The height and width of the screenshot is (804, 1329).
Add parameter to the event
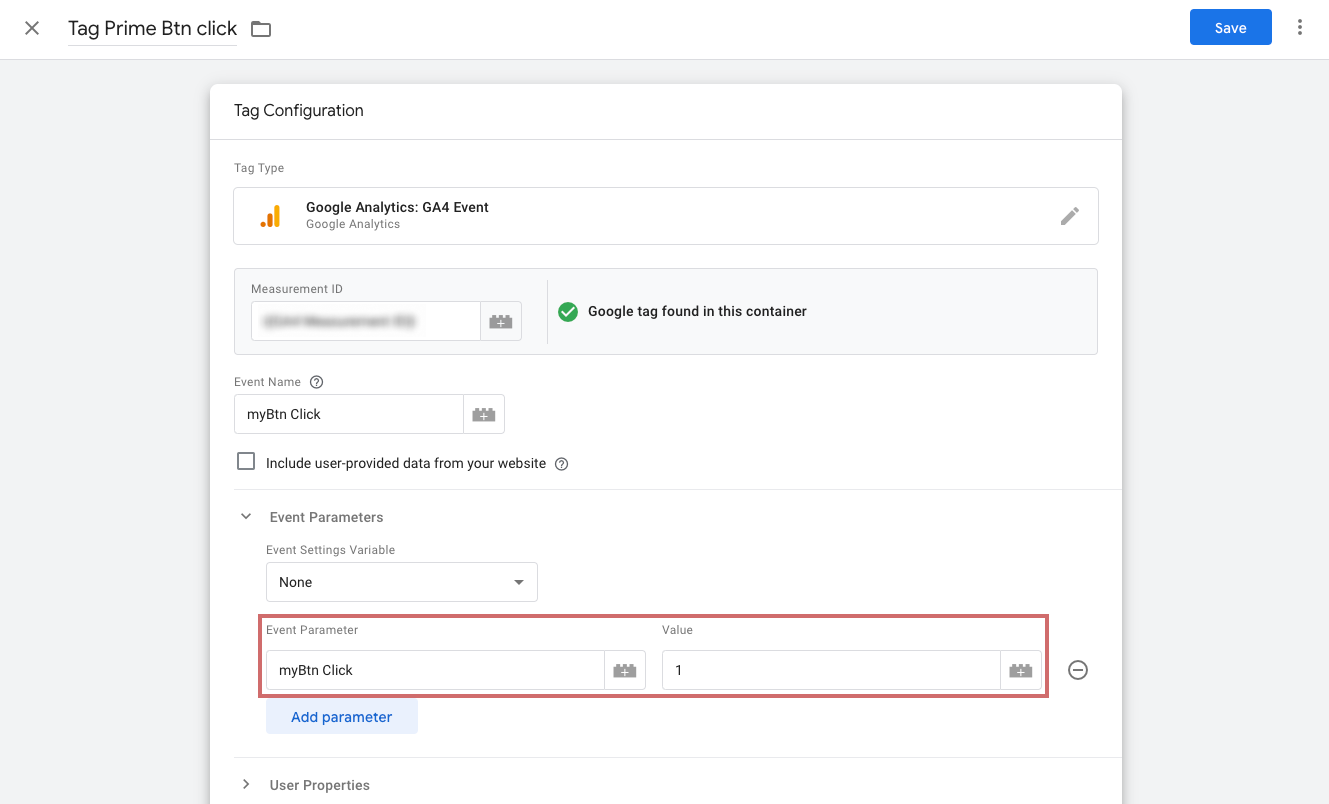[x=342, y=717]
